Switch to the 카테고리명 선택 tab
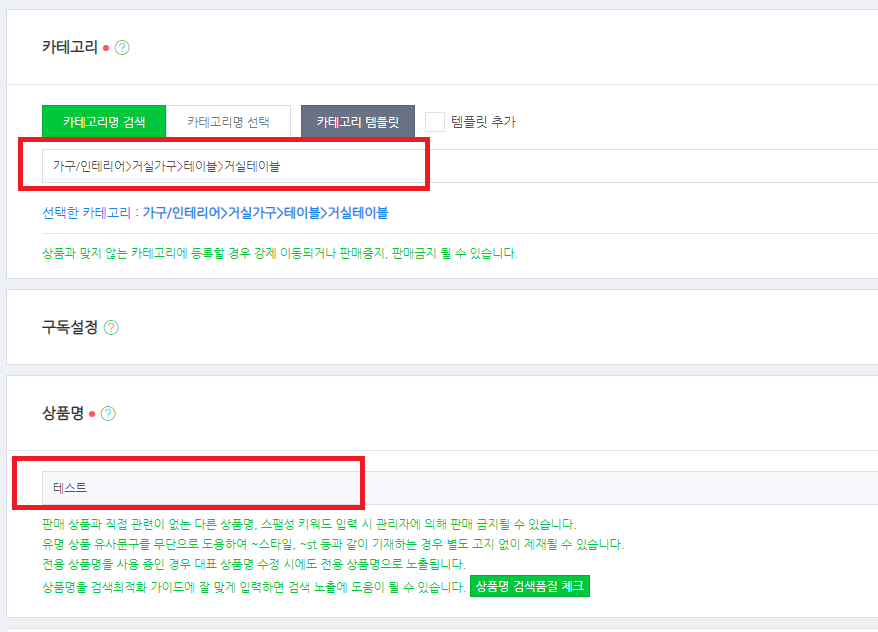878x632 pixels. pyautogui.click(x=228, y=121)
